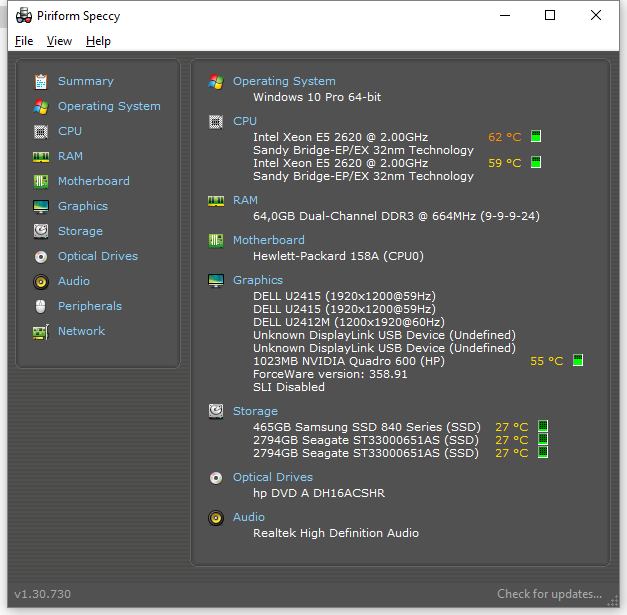627x615 pixels.
Task: Select Peripherals in the sidebar
Action: 90,306
